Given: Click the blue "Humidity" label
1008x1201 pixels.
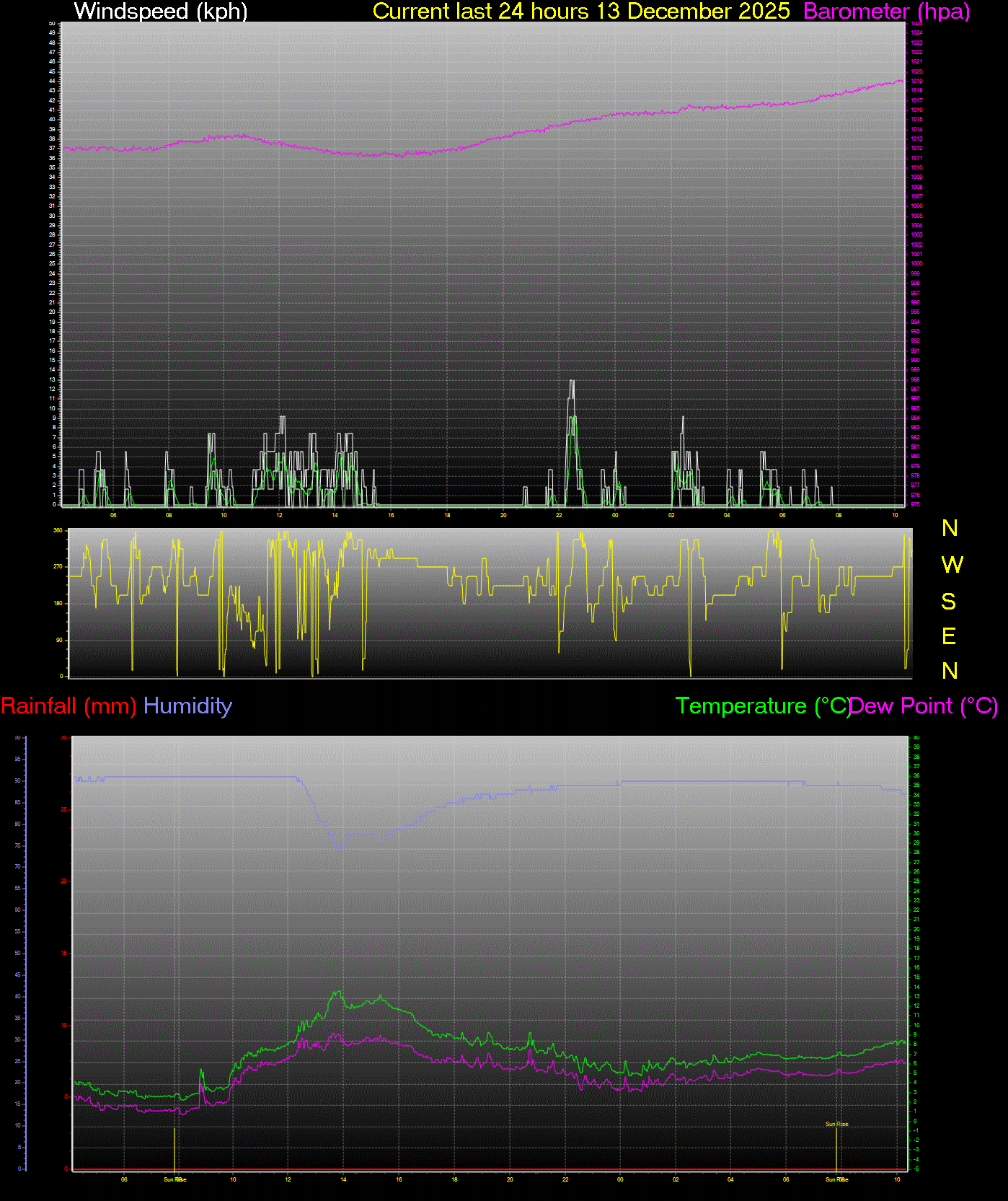Looking at the screenshot, I should coord(187,705).
